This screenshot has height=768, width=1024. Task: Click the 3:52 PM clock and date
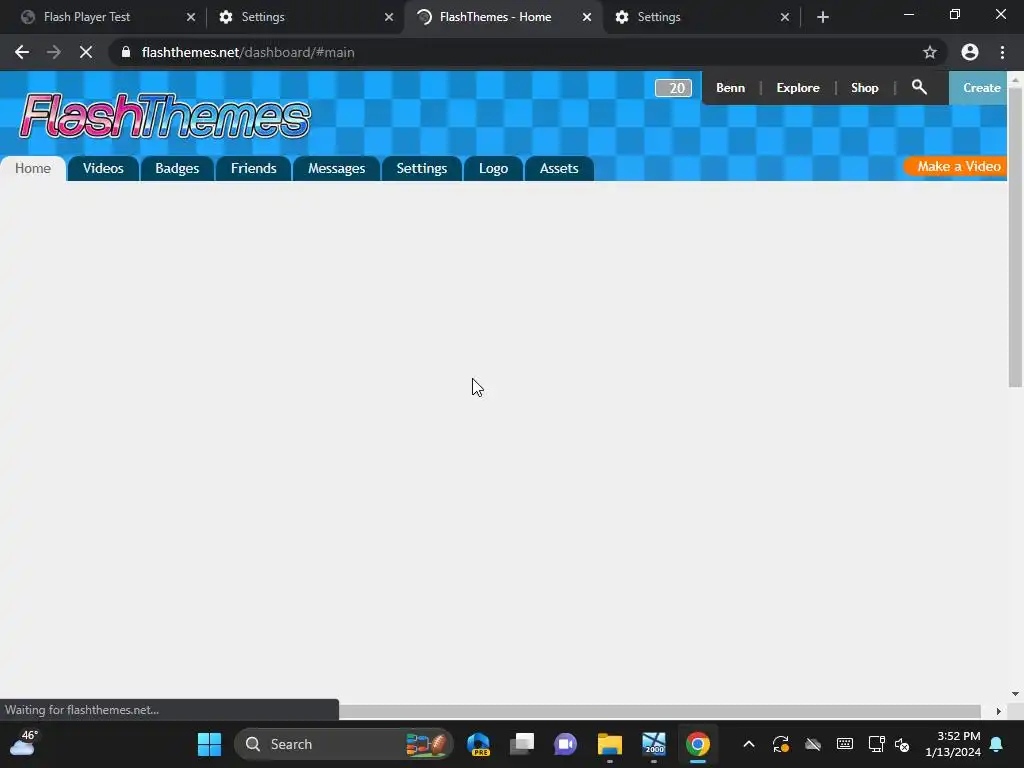(952, 744)
